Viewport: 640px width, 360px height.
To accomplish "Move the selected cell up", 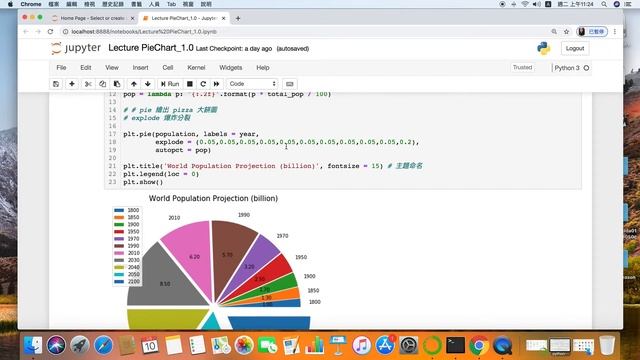I will click(133, 84).
